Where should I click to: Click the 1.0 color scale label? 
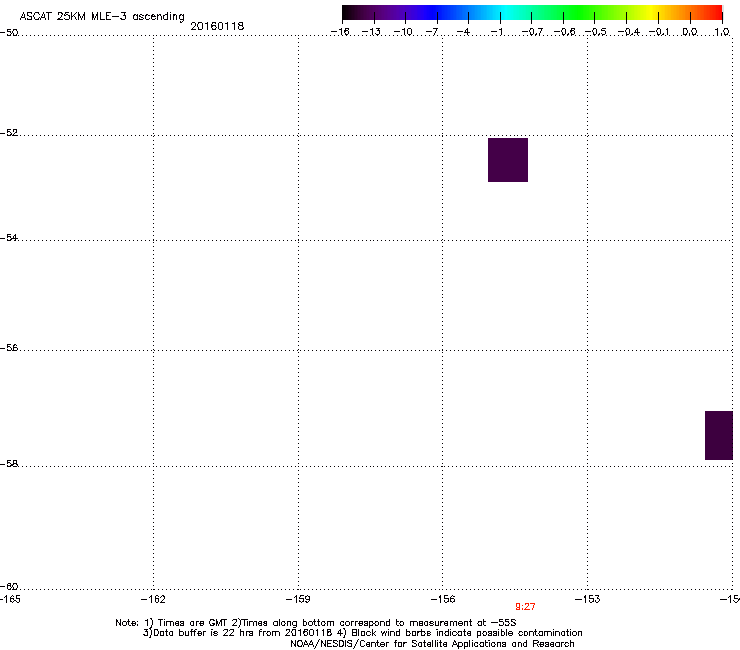click(722, 32)
